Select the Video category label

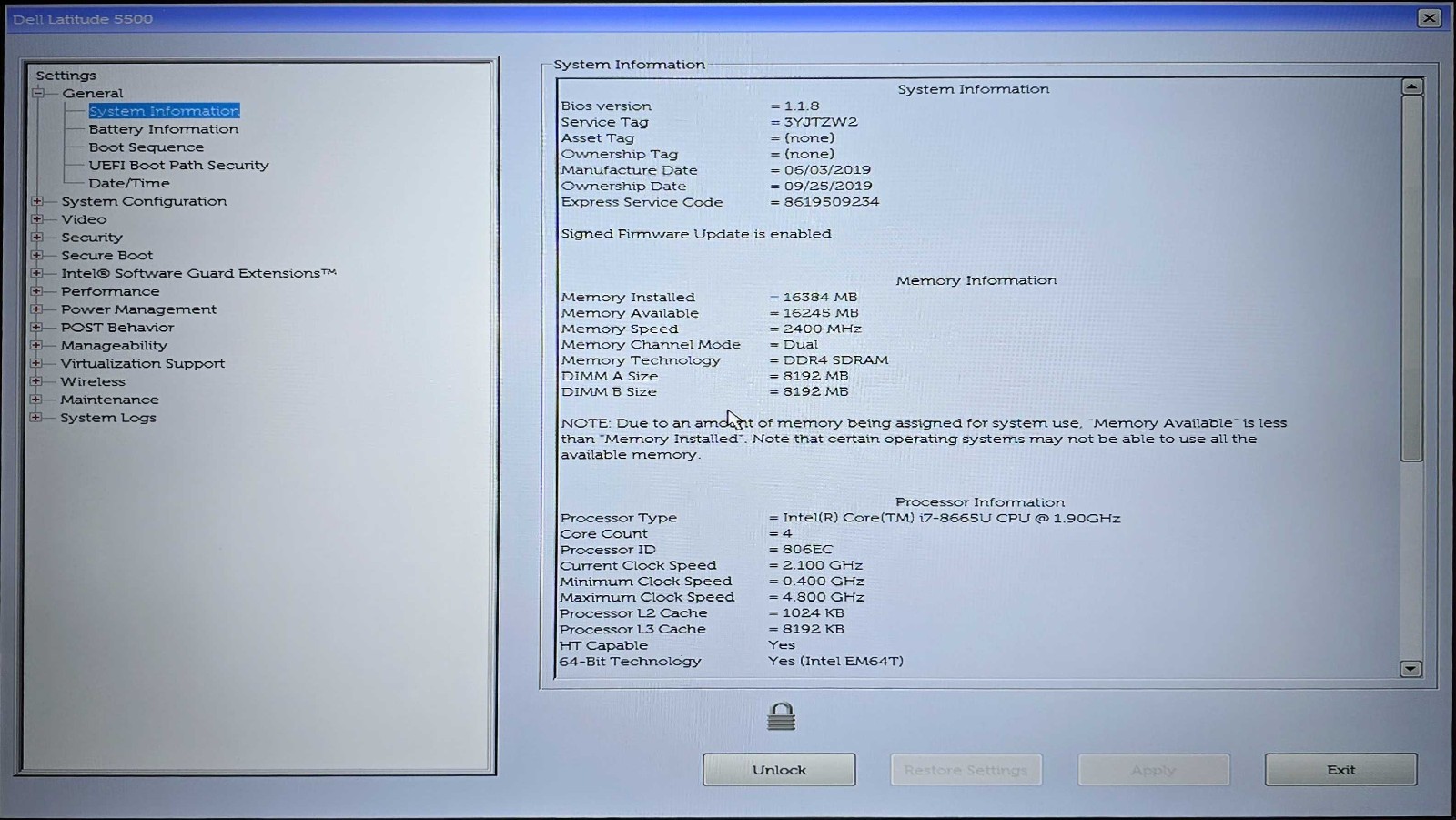84,219
